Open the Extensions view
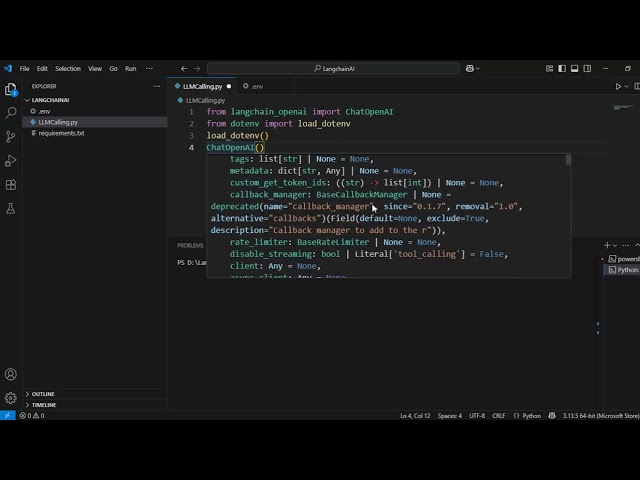The width and height of the screenshot is (640, 480). pos(11,185)
